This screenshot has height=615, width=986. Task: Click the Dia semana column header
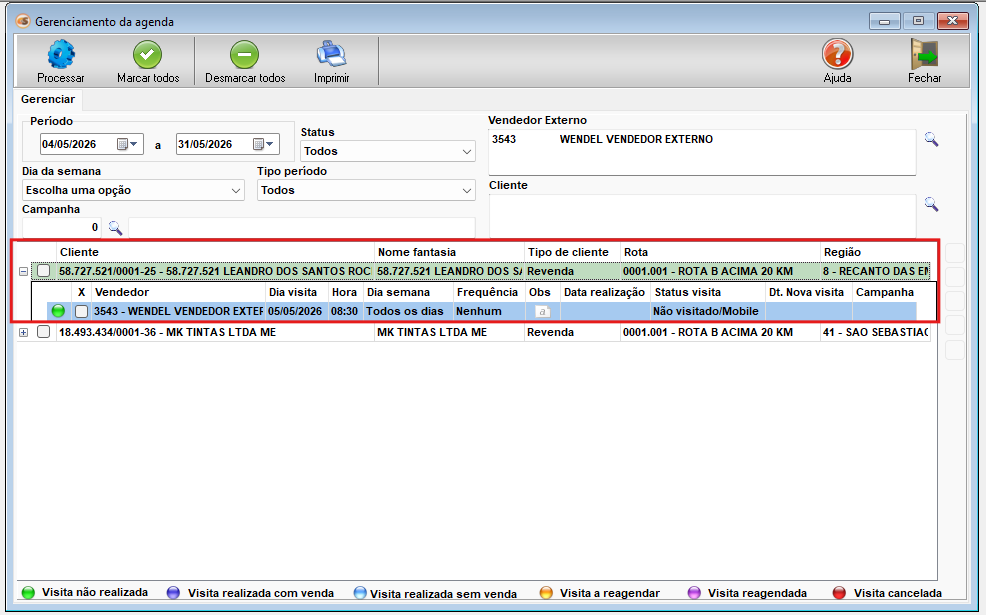pyautogui.click(x=408, y=292)
